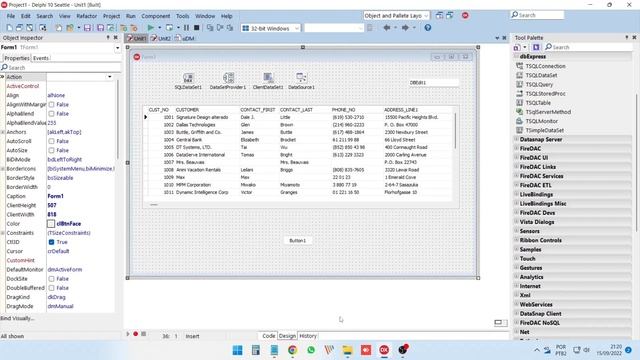Viewport: 640px width, 360px height.
Task: Click the PHONE_NO column header in the grid
Action: click(x=343, y=110)
